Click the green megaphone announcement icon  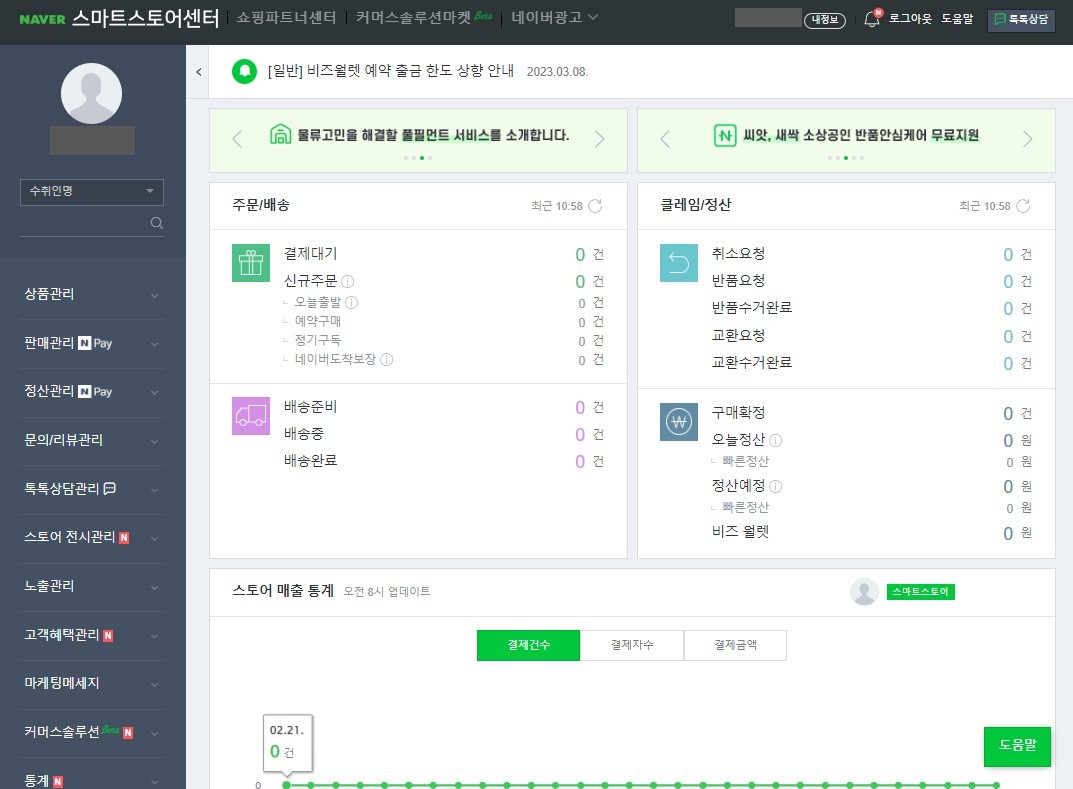click(x=244, y=72)
